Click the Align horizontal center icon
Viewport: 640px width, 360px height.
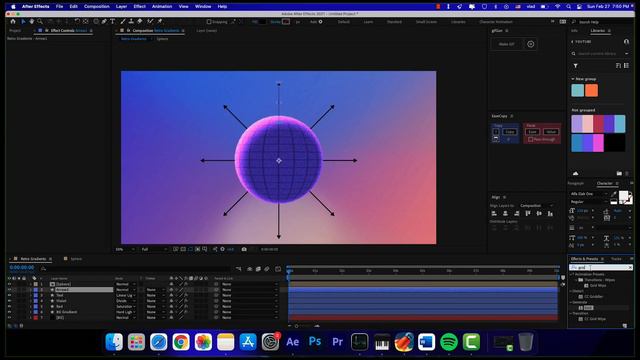pos(505,213)
